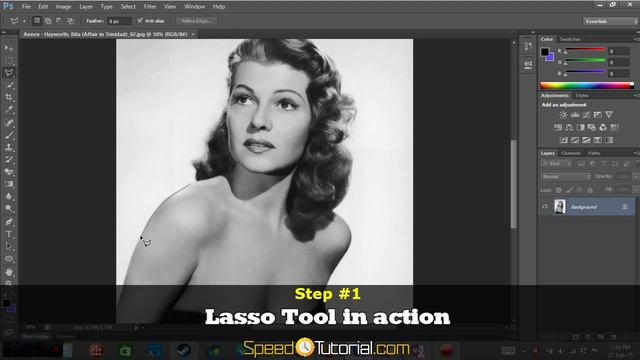Select the Eyedropper tool
The width and height of the screenshot is (640, 360).
[9, 110]
